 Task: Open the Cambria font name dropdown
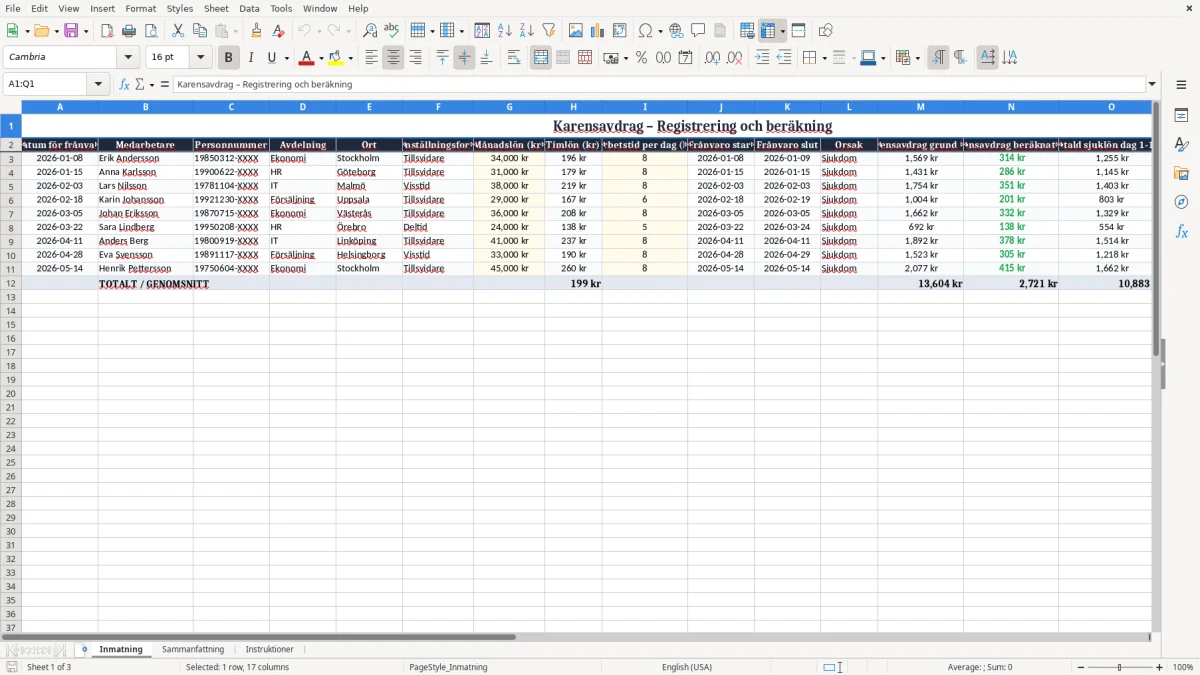point(128,58)
